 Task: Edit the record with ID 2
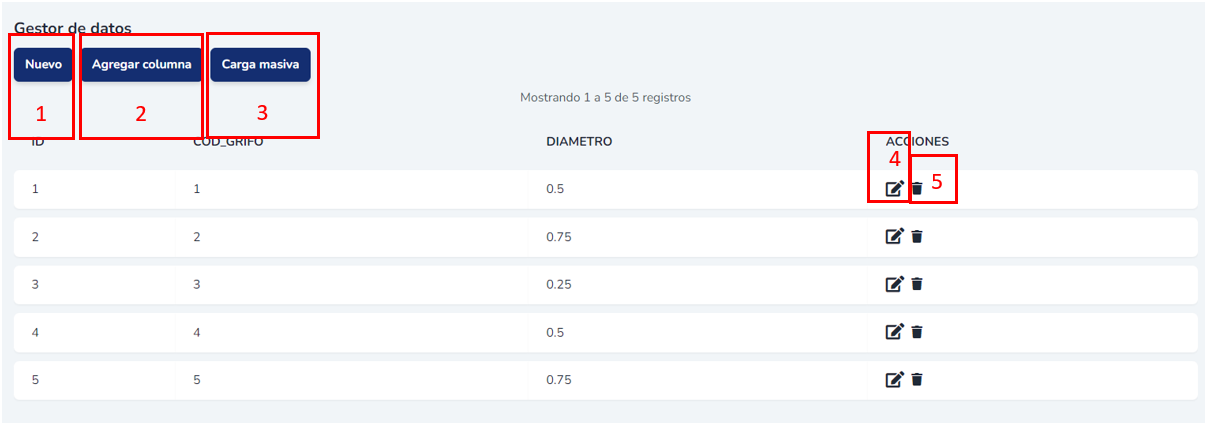click(895, 236)
